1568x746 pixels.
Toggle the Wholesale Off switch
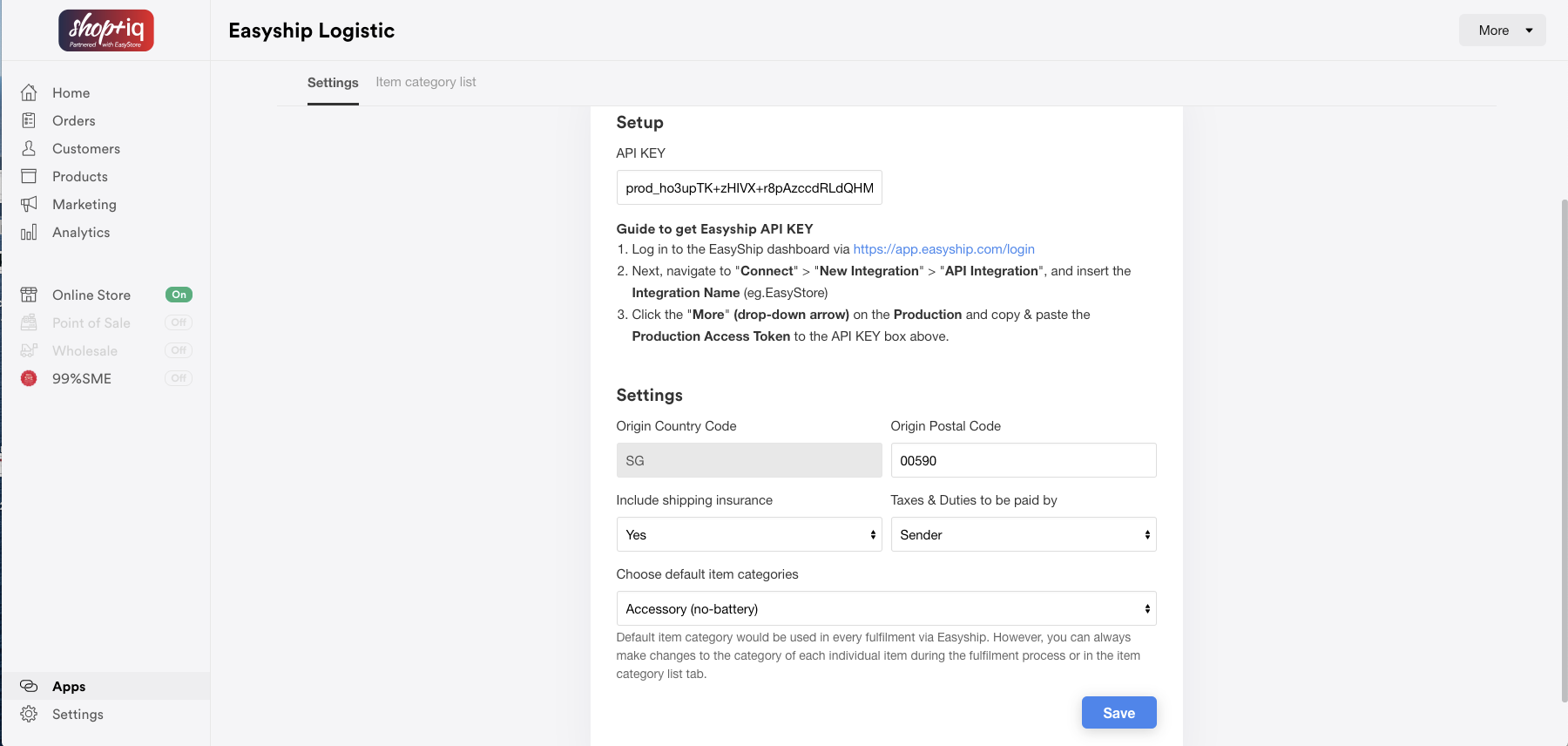pos(179,350)
